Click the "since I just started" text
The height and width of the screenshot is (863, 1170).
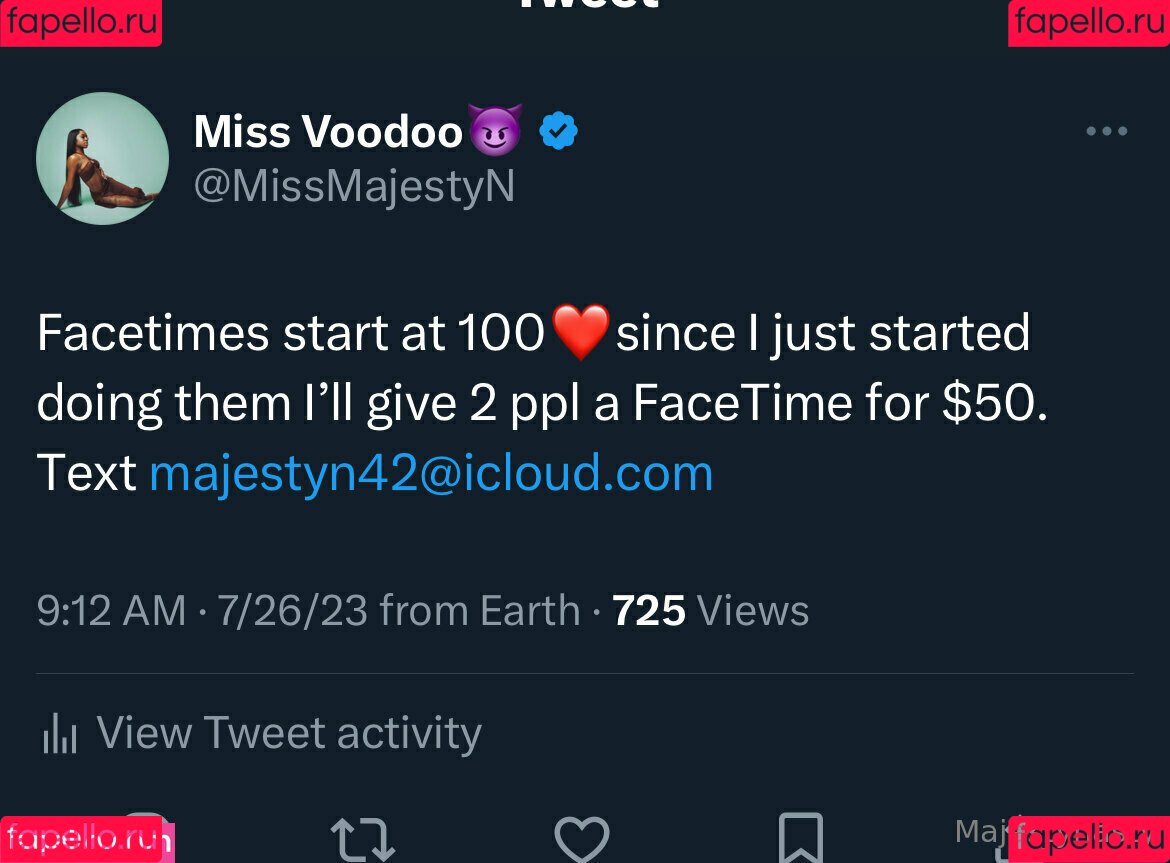[822, 333]
